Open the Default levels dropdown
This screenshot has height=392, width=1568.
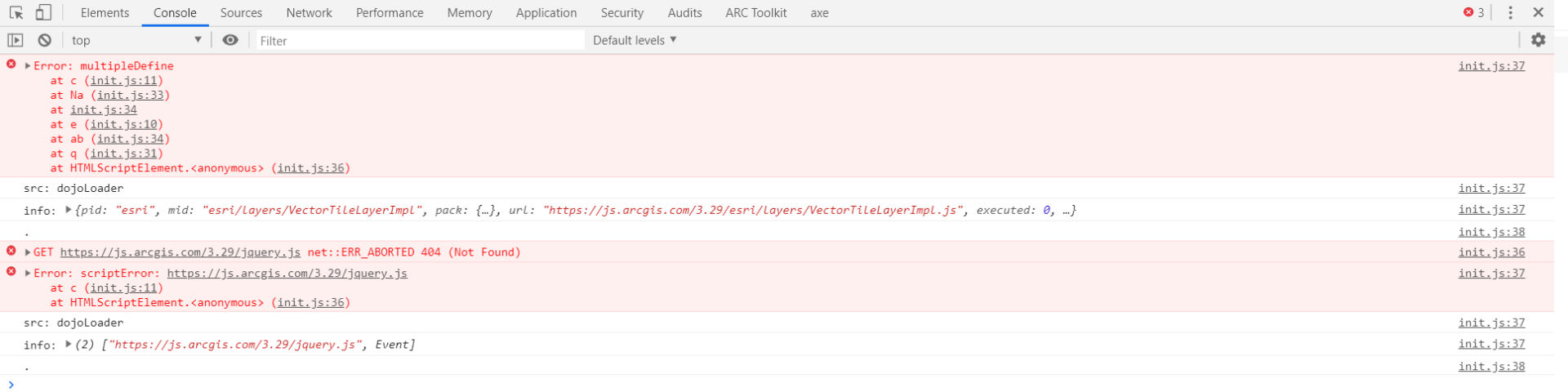tap(635, 40)
